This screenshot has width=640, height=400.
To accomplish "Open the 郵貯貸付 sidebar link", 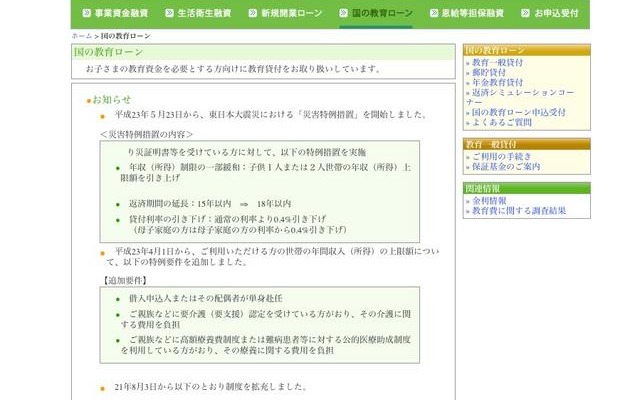I will (x=489, y=72).
